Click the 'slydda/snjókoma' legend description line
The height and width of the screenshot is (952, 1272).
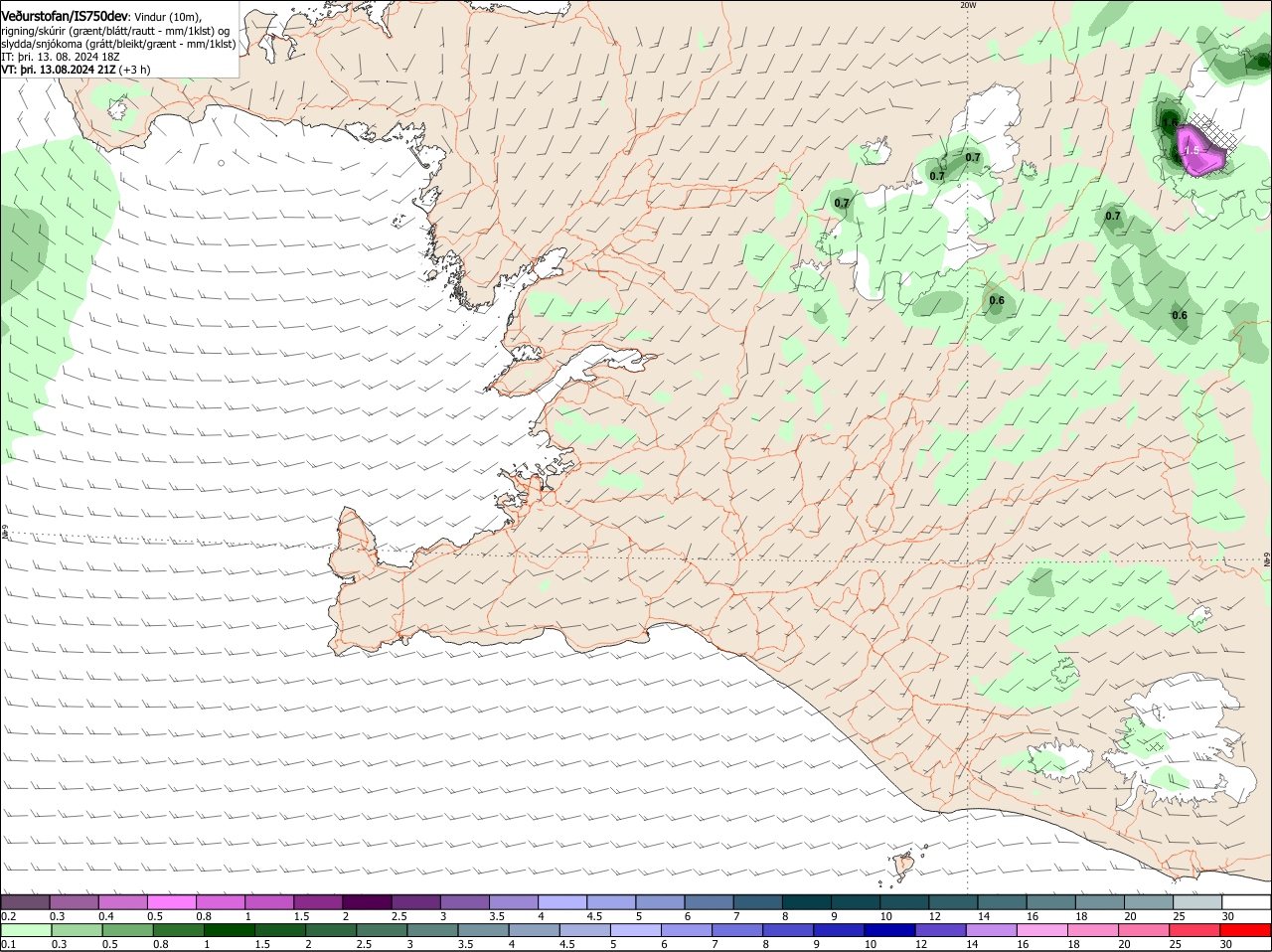118,44
